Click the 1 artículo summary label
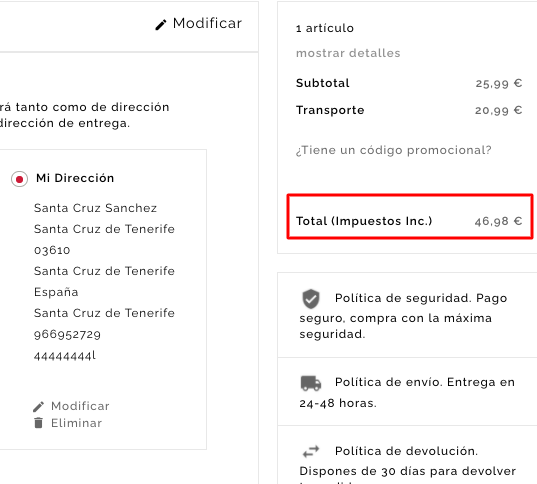This screenshot has height=484, width=537. (325, 28)
